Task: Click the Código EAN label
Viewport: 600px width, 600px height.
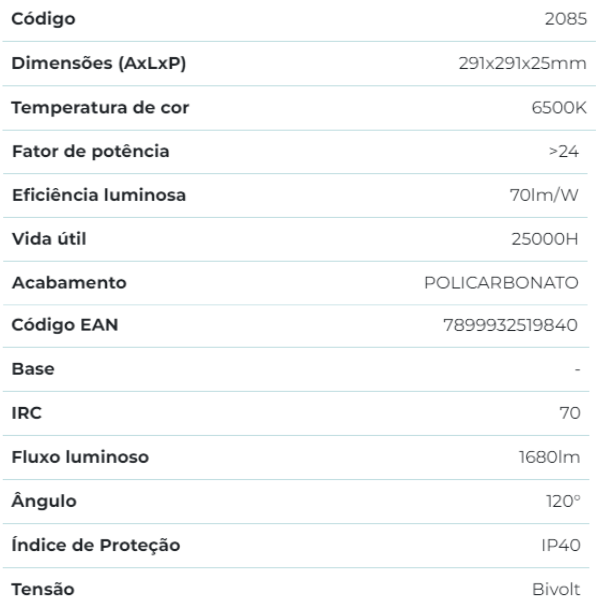Action: pyautogui.click(x=66, y=326)
